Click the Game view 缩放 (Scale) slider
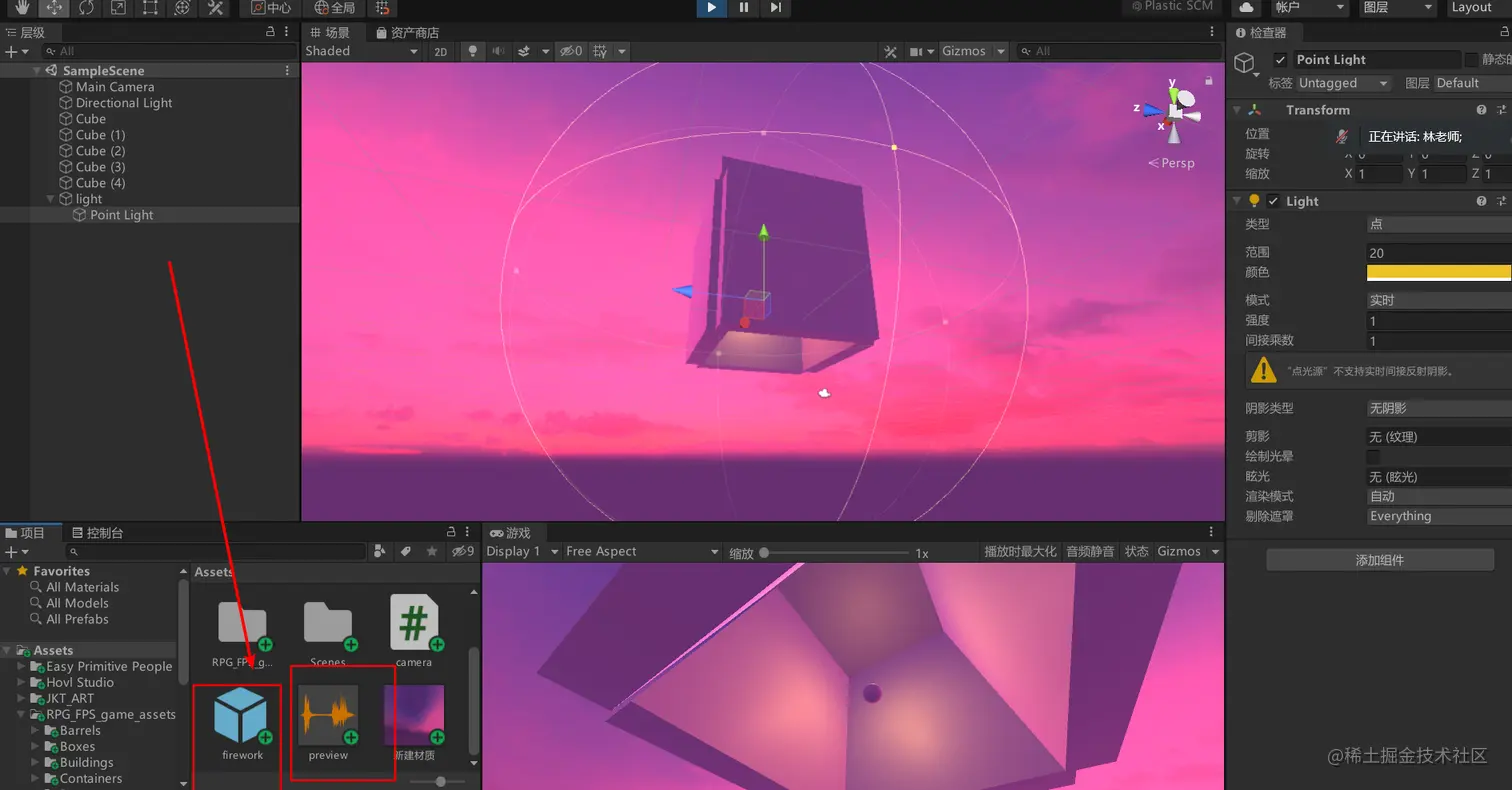 (x=837, y=552)
